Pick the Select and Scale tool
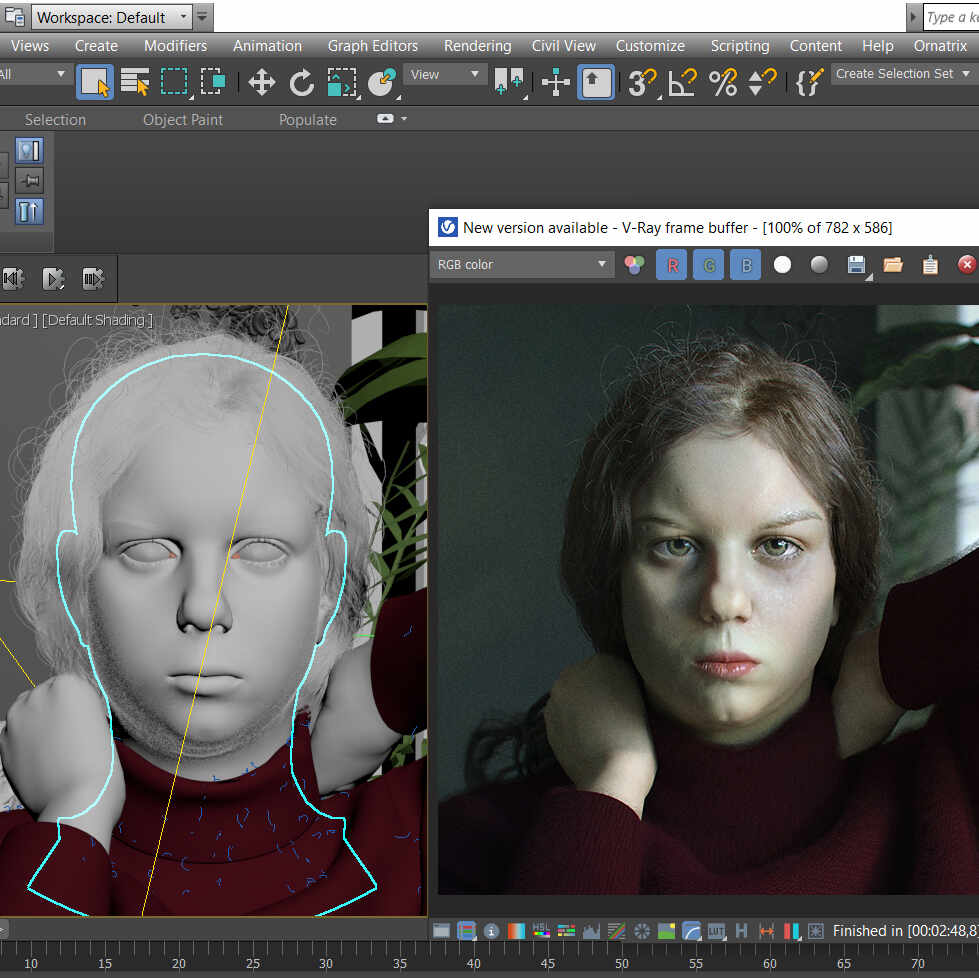Image resolution: width=979 pixels, height=979 pixels. [342, 82]
